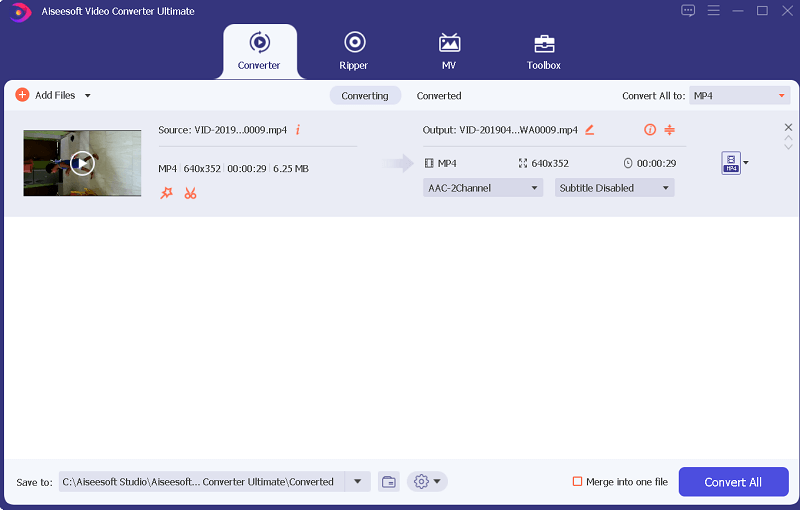Viewport: 800px width, 510px height.
Task: Open the output folder icon
Action: pyautogui.click(x=389, y=482)
